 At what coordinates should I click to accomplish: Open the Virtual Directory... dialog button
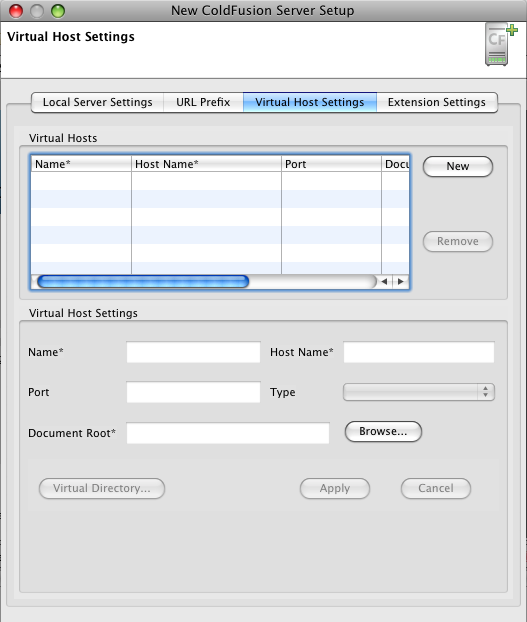[x=102, y=488]
